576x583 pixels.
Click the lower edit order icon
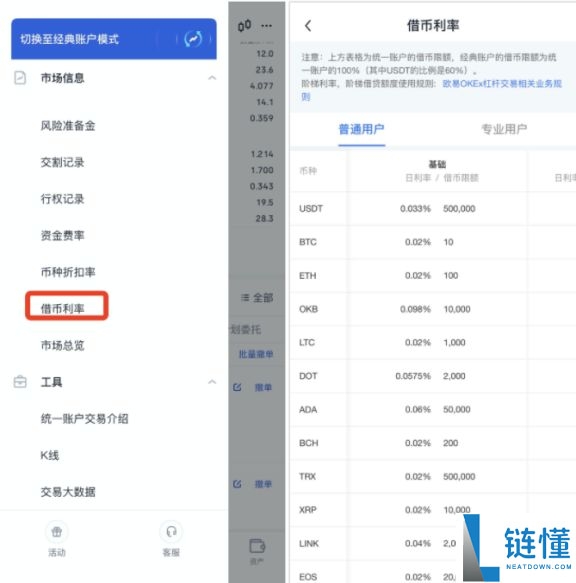pos(237,484)
